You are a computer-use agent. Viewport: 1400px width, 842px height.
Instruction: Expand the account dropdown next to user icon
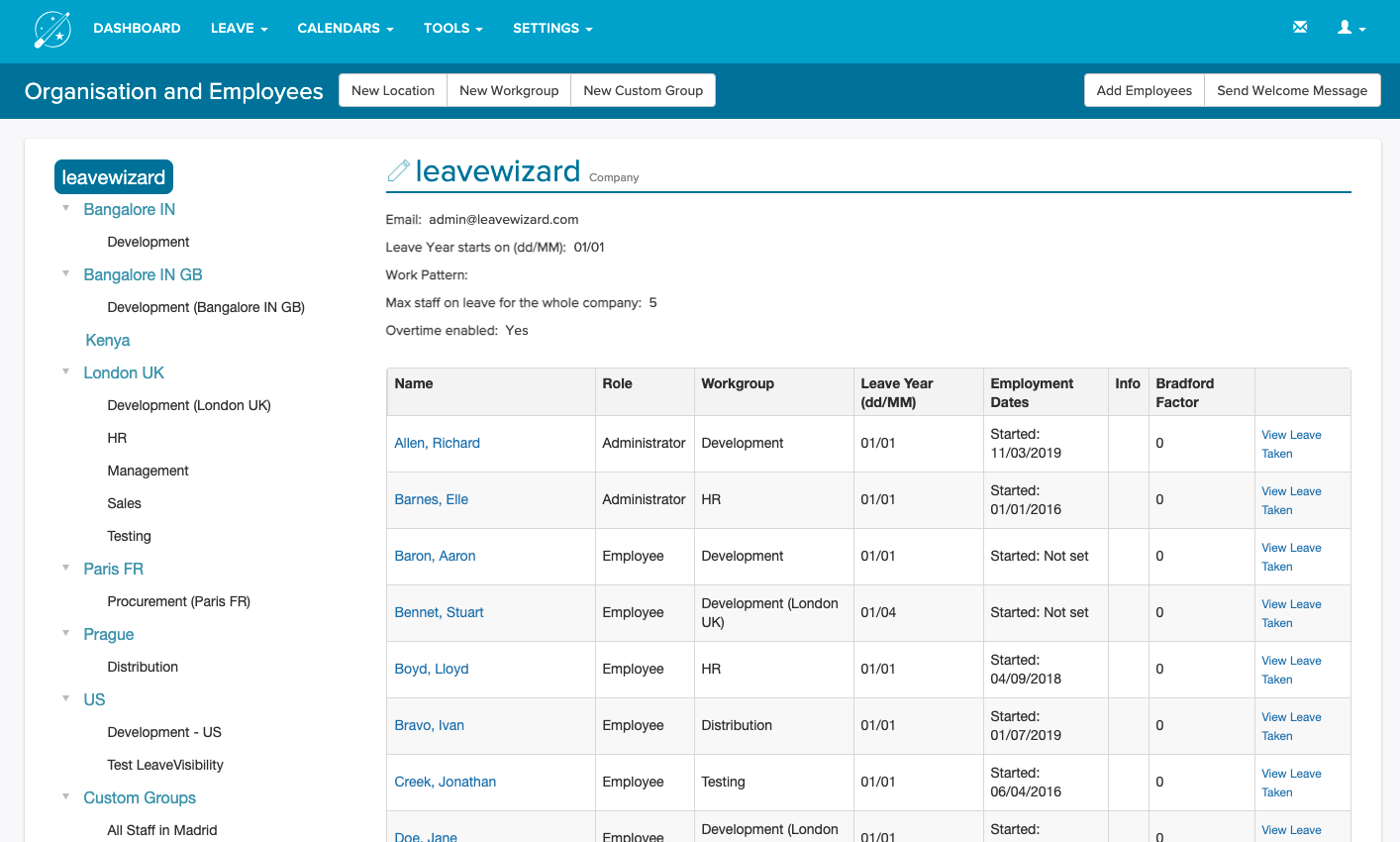(x=1362, y=30)
